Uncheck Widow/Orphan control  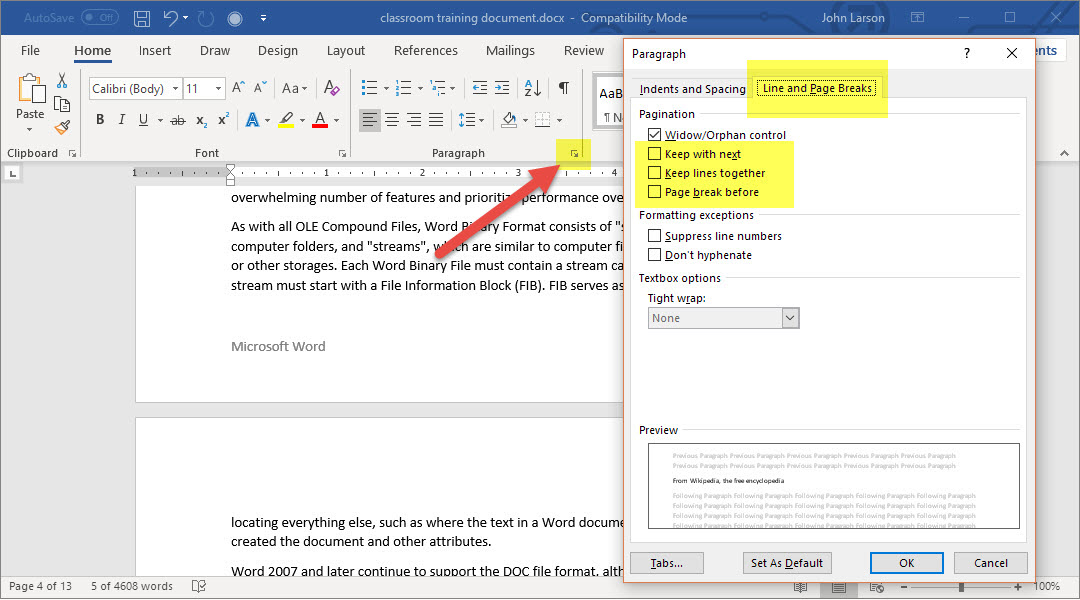click(655, 135)
